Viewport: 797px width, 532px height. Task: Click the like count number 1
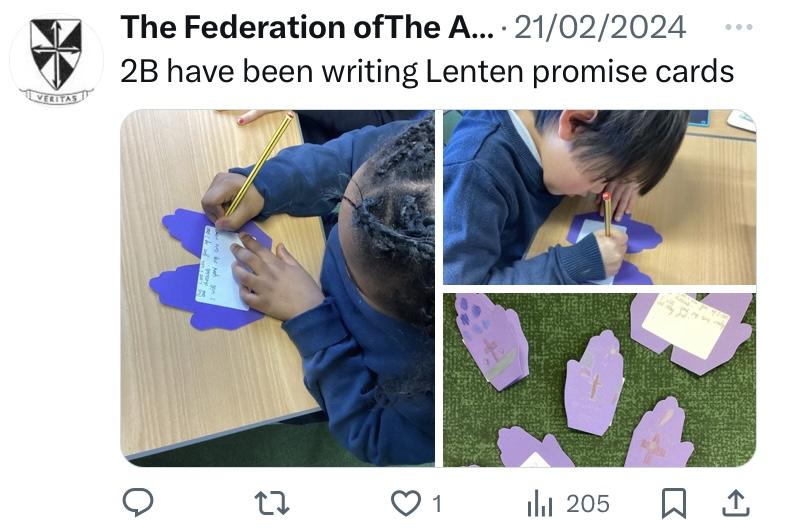[x=437, y=504]
